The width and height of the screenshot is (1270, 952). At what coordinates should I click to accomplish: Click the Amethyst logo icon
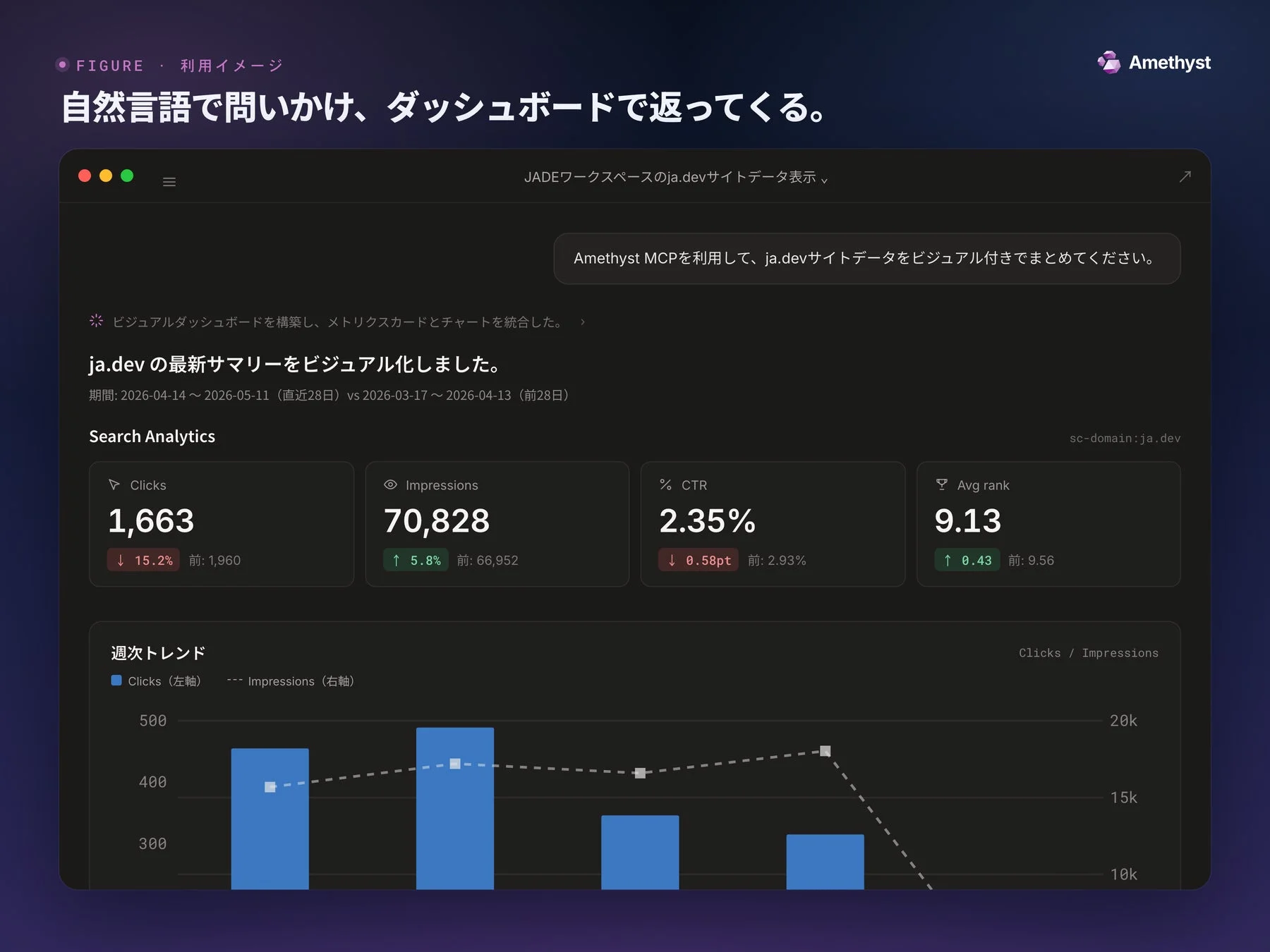[1109, 63]
